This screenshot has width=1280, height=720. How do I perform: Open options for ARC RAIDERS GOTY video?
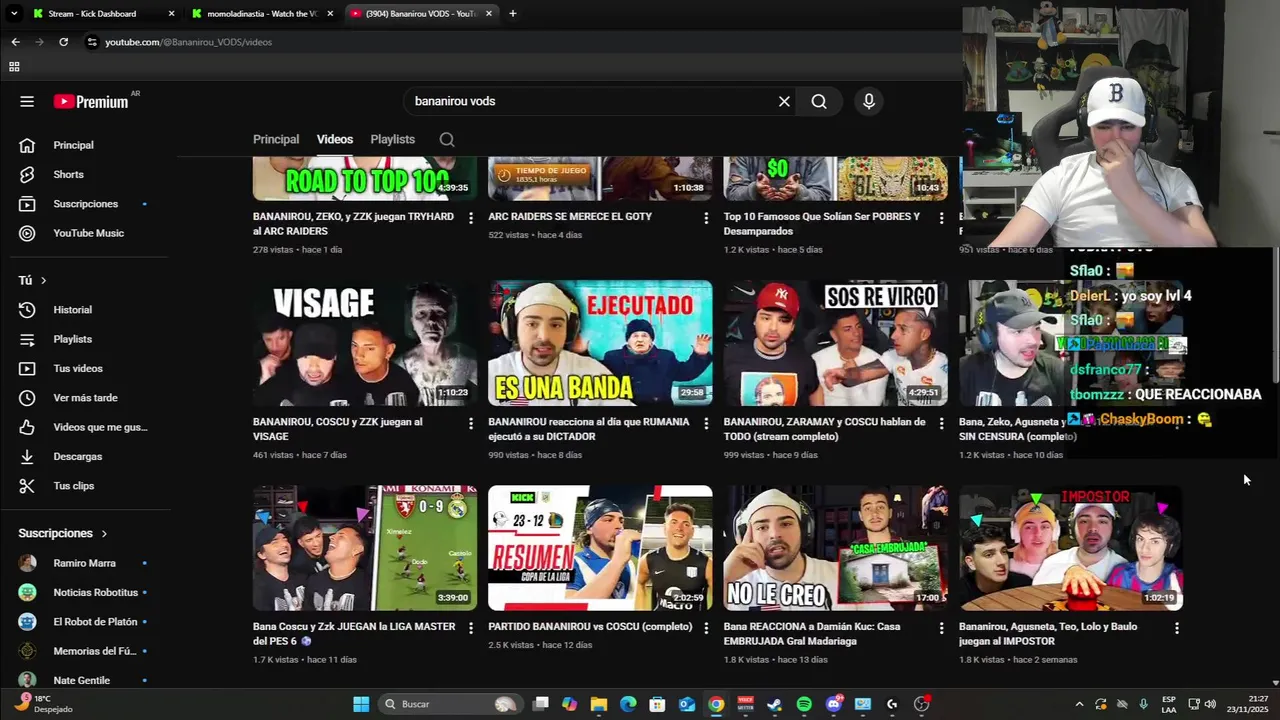point(706,218)
